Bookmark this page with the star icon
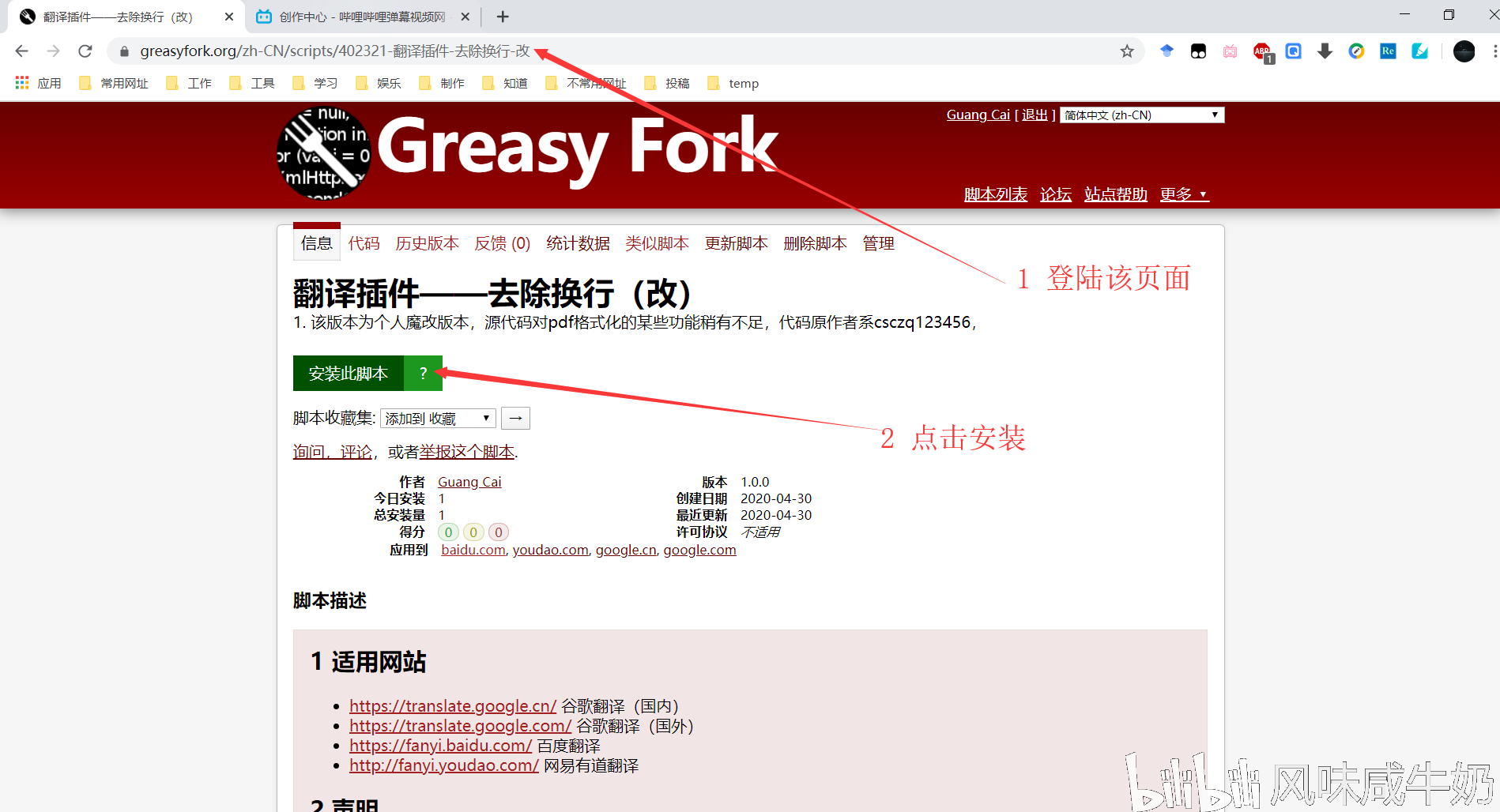Screen dimensions: 1500x812 tap(1127, 51)
